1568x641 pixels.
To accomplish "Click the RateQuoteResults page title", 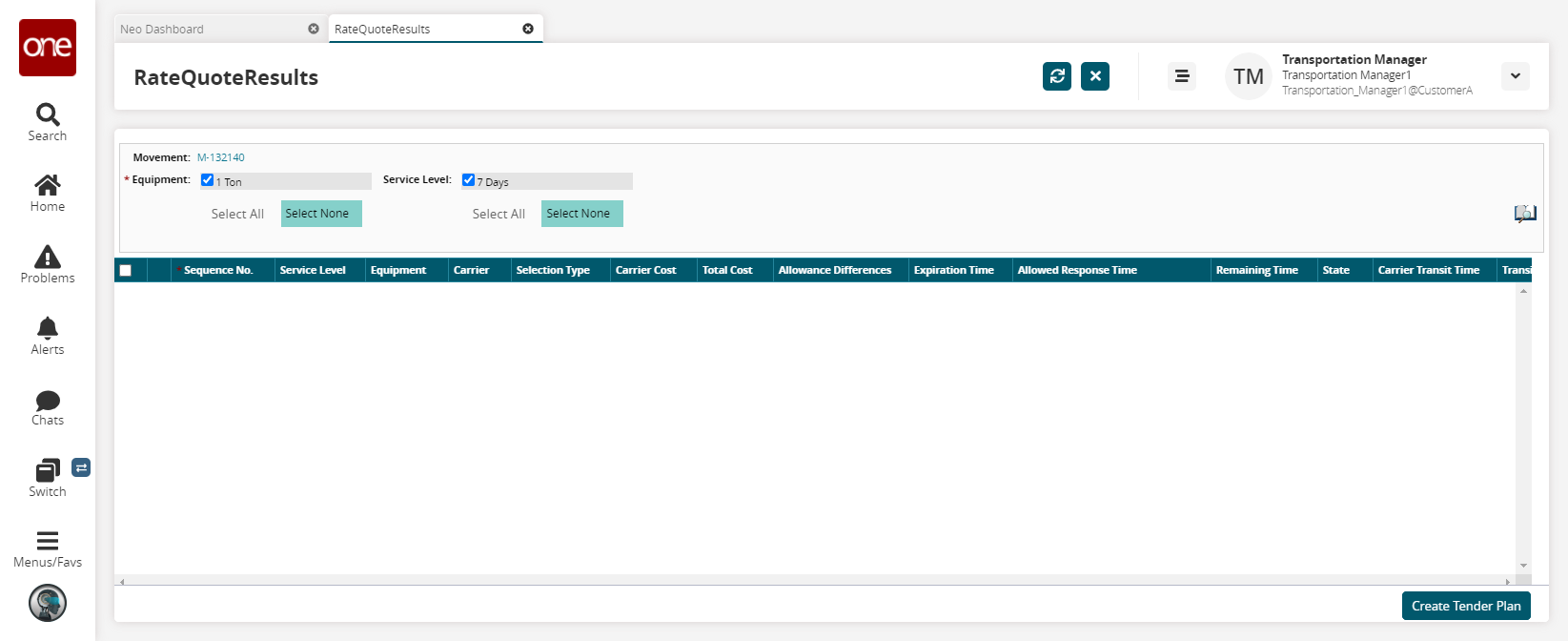I will pos(226,77).
